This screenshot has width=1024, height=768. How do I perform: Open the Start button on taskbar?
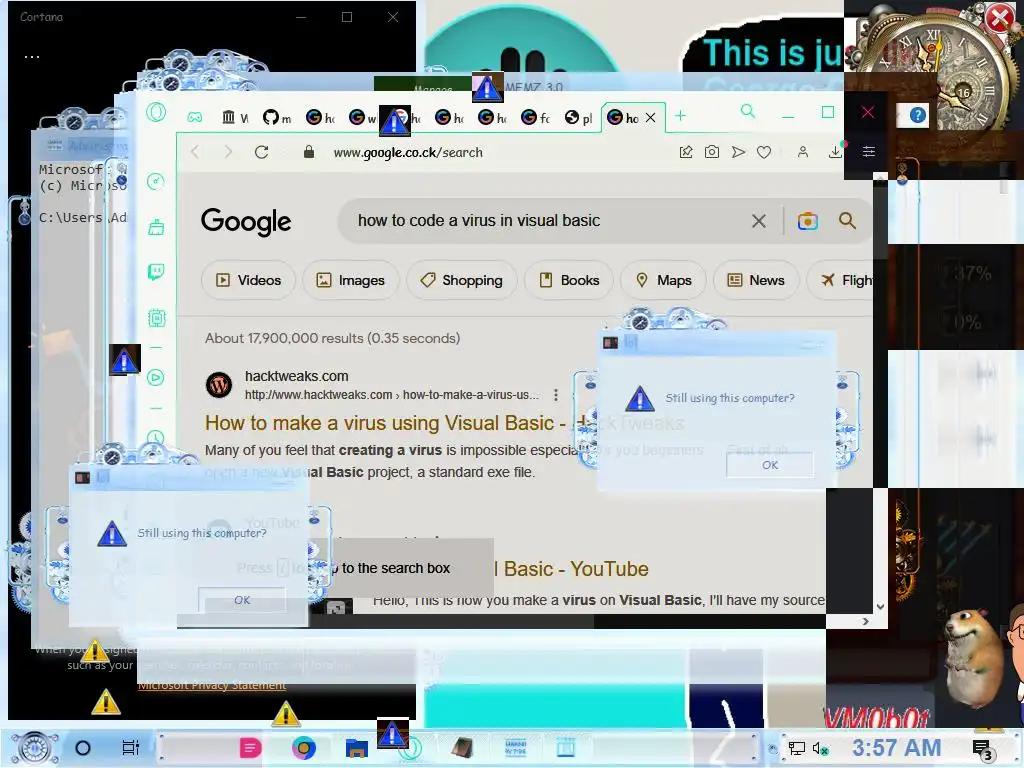coord(35,748)
